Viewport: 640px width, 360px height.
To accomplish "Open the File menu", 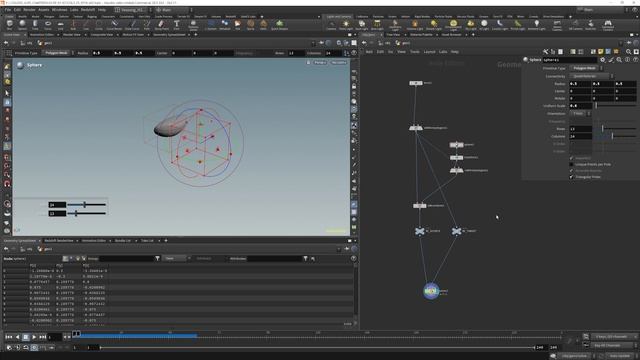I will pyautogui.click(x=8, y=10).
